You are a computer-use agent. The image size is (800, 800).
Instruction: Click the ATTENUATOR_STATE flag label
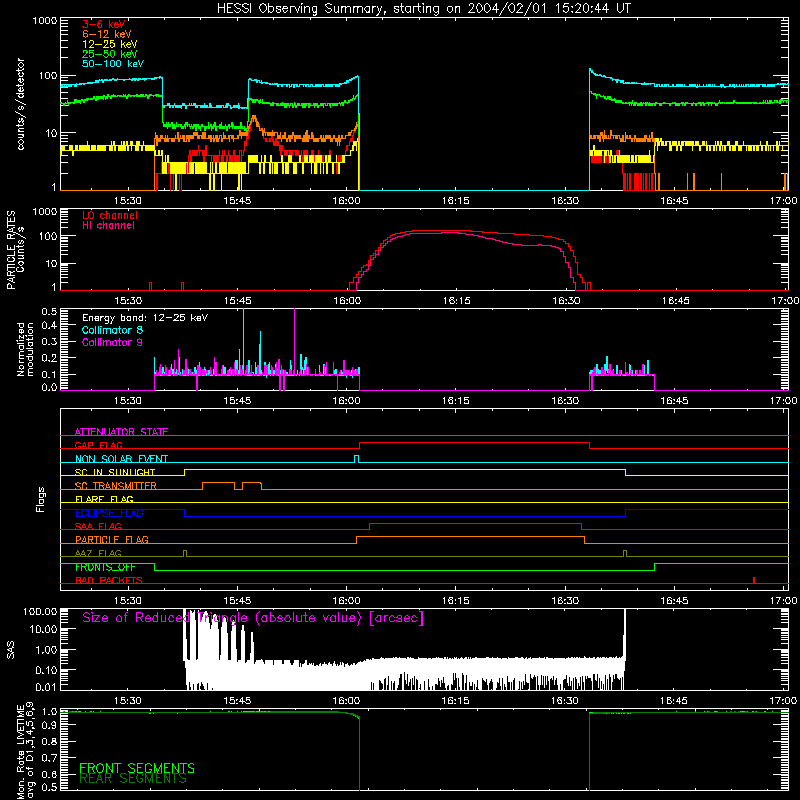pyautogui.click(x=121, y=432)
